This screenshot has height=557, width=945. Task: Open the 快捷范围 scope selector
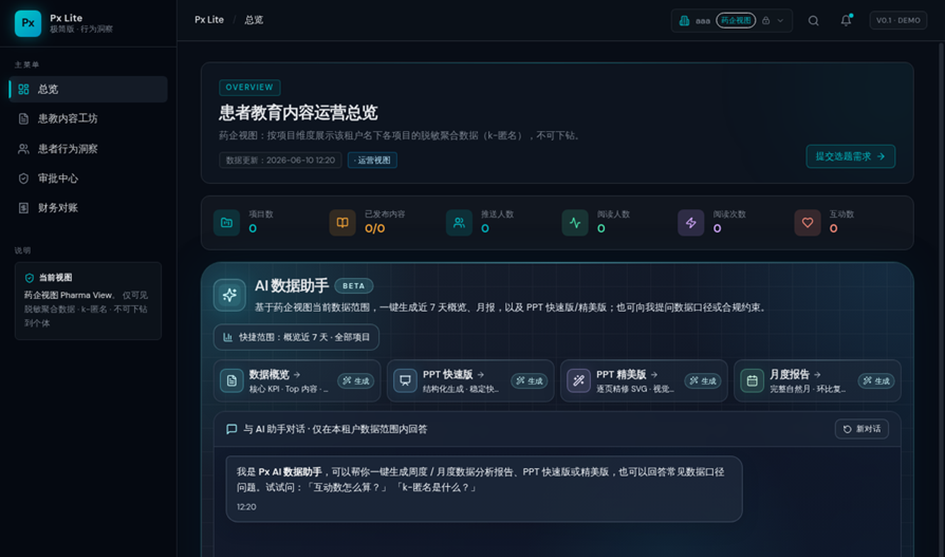[x=296, y=337]
